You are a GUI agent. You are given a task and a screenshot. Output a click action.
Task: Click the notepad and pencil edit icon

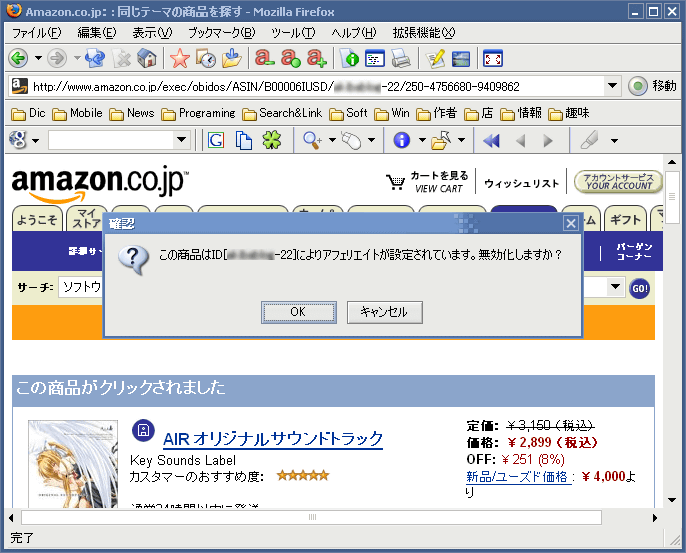click(434, 58)
